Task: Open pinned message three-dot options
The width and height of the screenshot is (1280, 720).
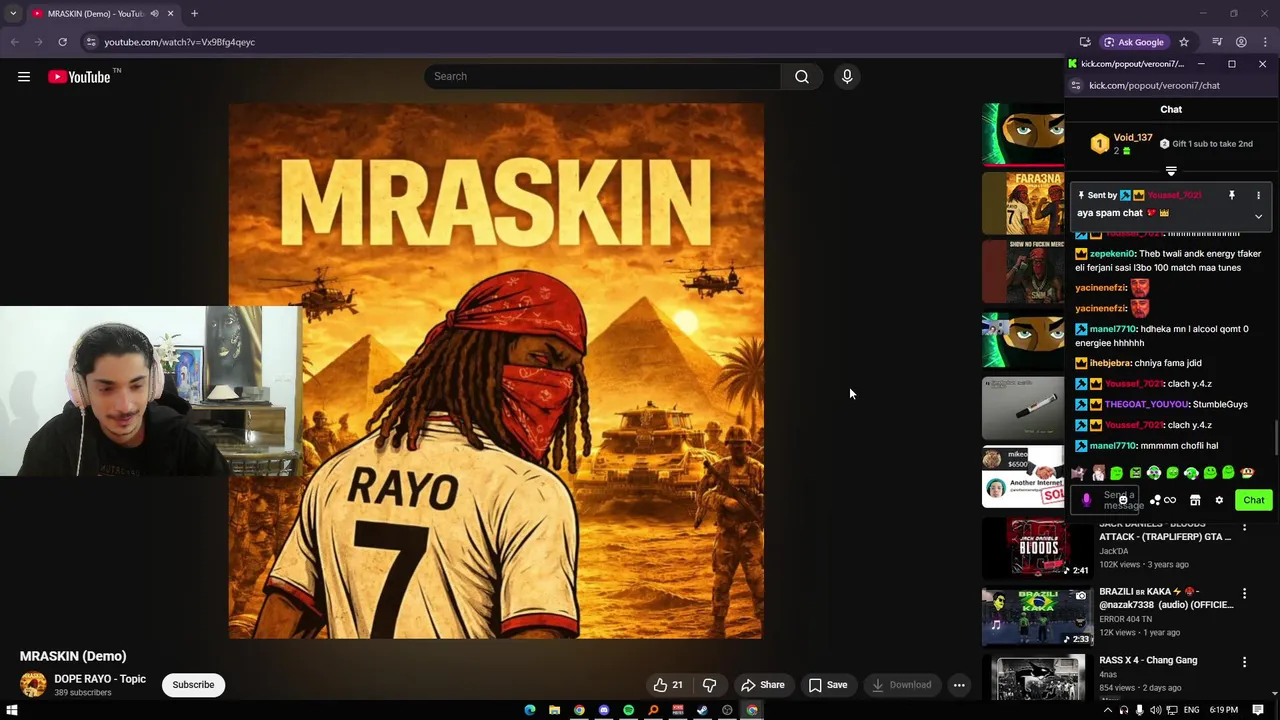Action: click(1258, 196)
